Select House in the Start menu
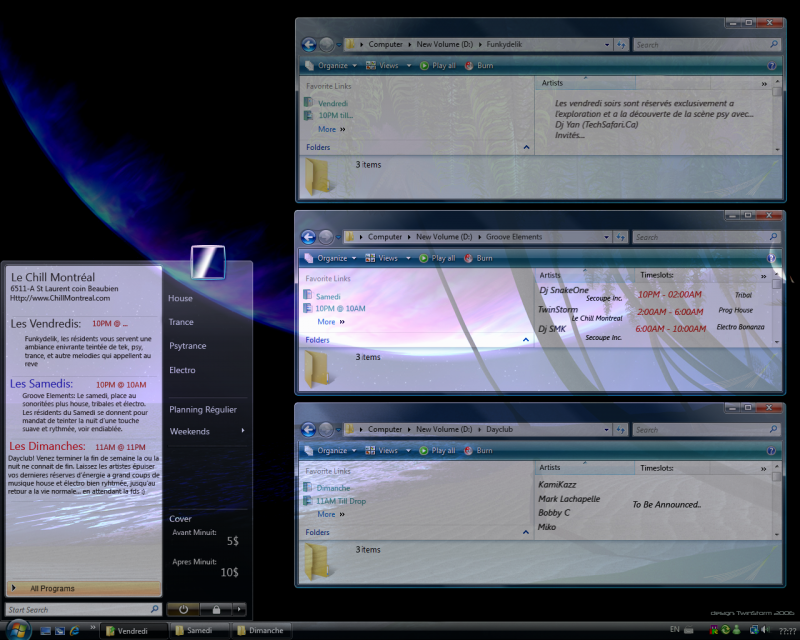800x640 pixels. click(x=181, y=298)
